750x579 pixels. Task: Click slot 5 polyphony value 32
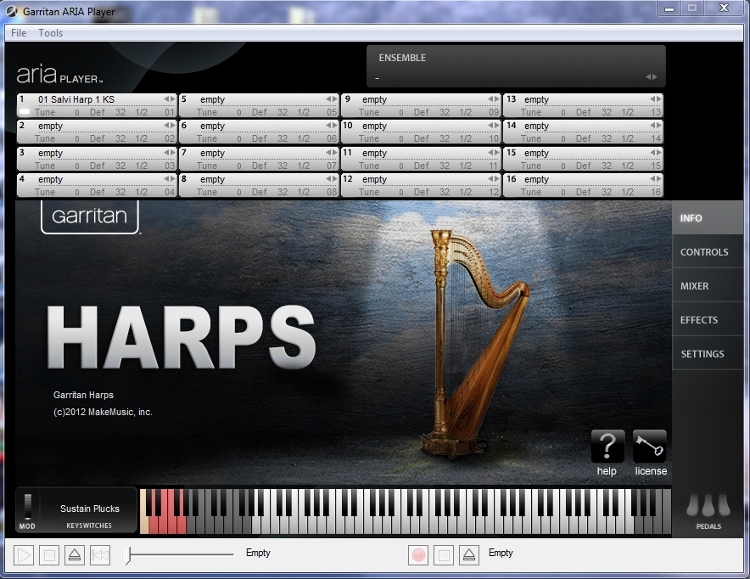click(x=283, y=112)
